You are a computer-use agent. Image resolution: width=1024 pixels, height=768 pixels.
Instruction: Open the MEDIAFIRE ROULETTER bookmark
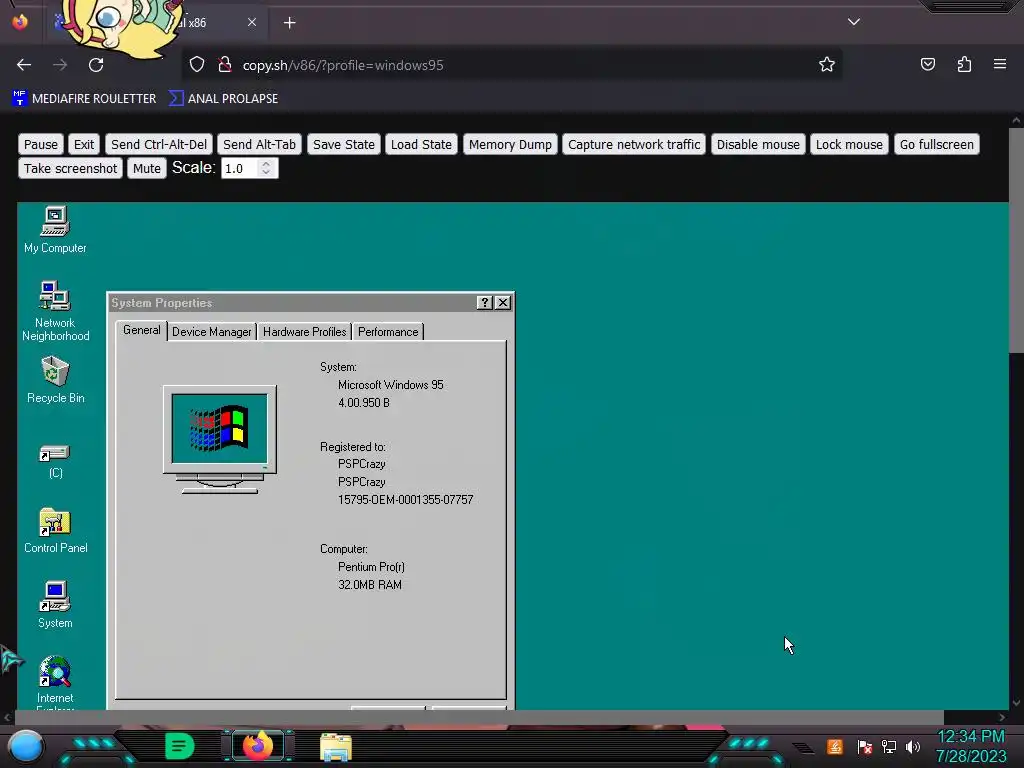84,99
